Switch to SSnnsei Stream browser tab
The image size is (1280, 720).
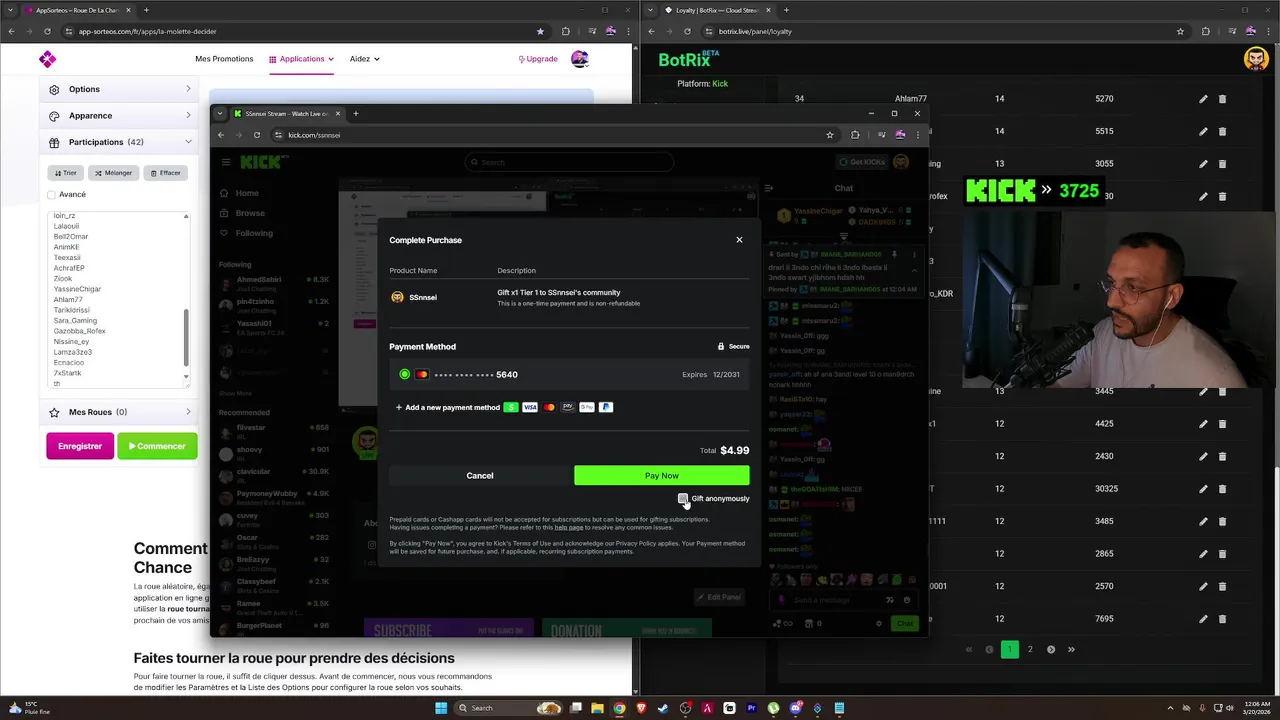pyautogui.click(x=287, y=113)
